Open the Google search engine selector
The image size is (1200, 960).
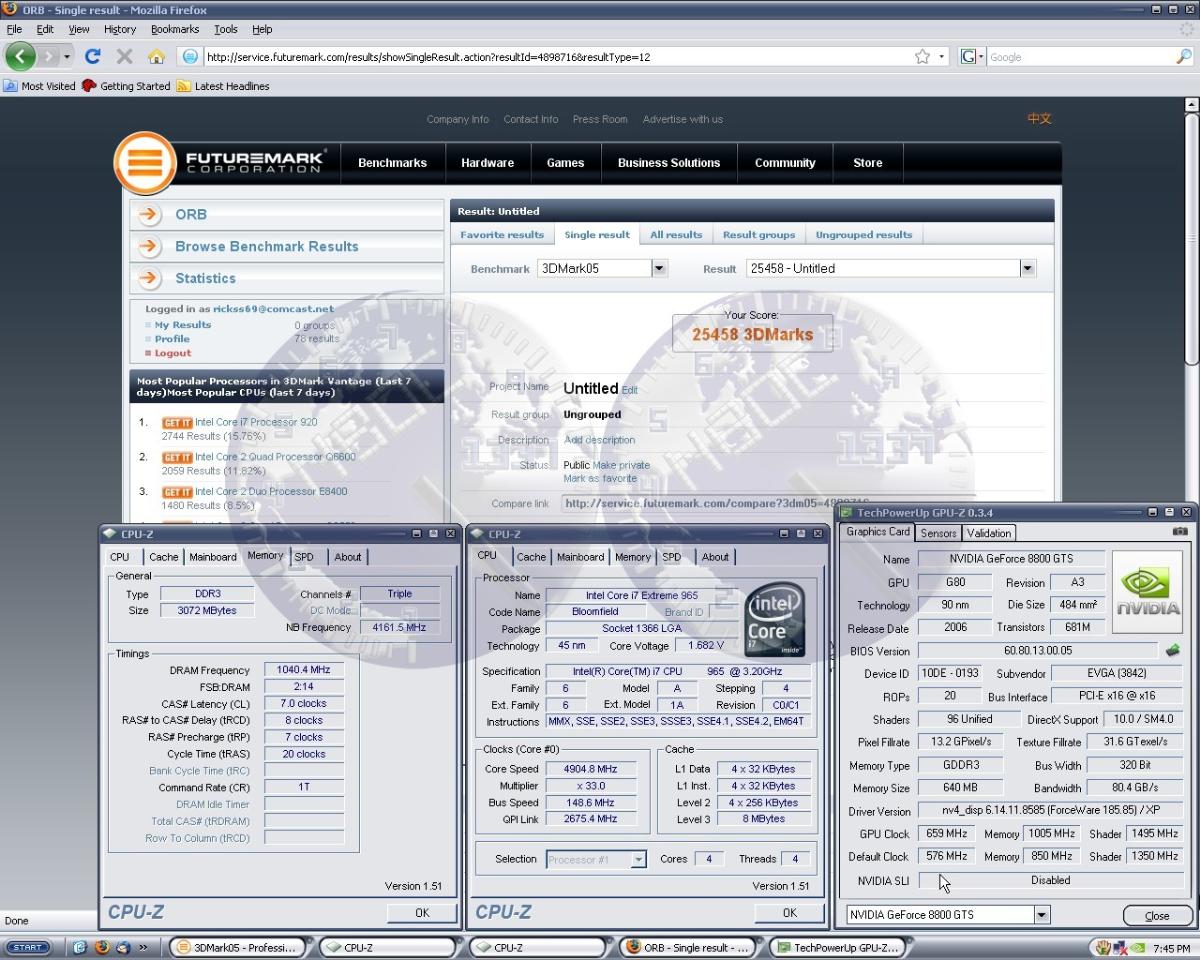(x=972, y=57)
